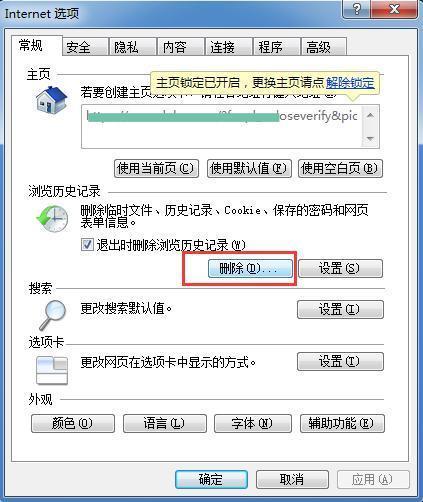Click the 字体(N) button

coord(253,423)
